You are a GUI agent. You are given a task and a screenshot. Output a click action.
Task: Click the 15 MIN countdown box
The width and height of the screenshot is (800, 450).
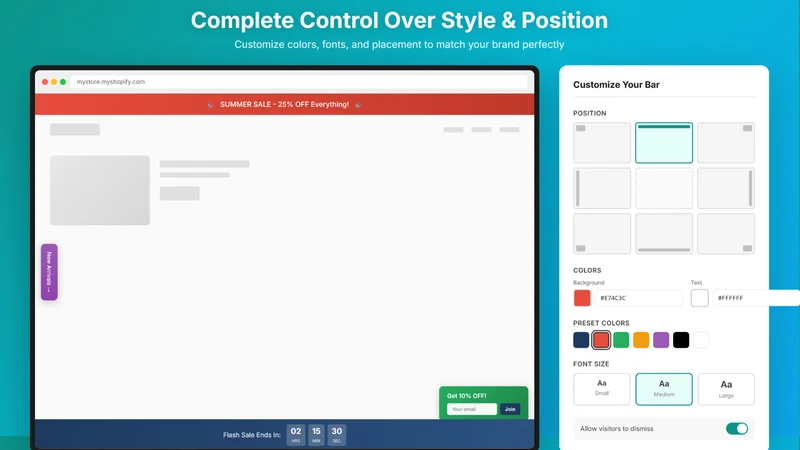click(x=316, y=435)
